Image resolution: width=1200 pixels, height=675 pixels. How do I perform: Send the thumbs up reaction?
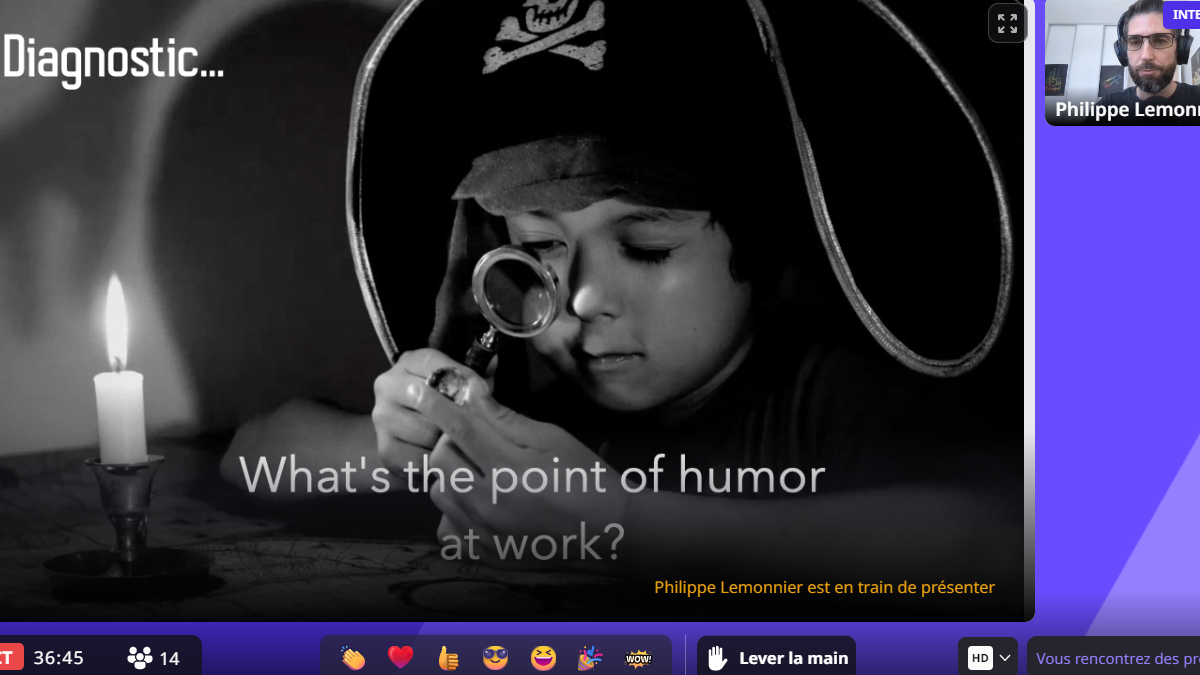[x=448, y=658]
